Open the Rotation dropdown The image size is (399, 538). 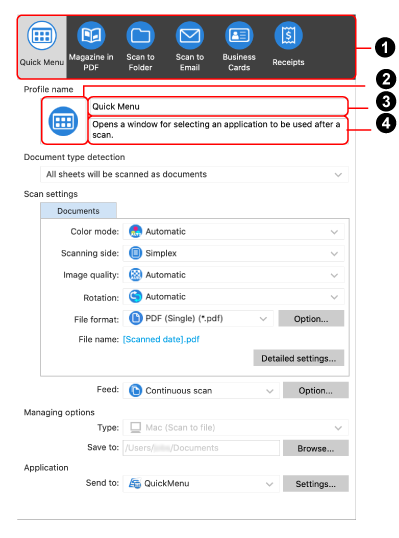[x=233, y=296]
